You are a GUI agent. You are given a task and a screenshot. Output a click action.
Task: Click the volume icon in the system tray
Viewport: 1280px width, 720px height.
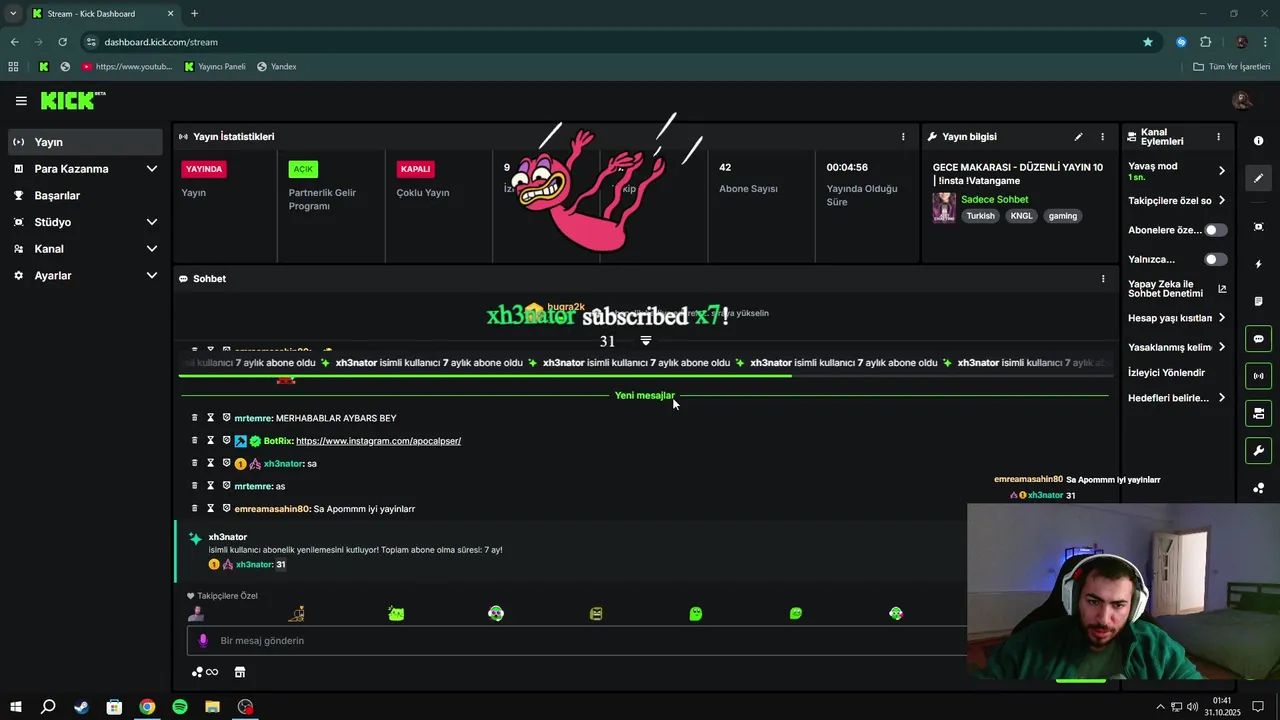click(1193, 707)
